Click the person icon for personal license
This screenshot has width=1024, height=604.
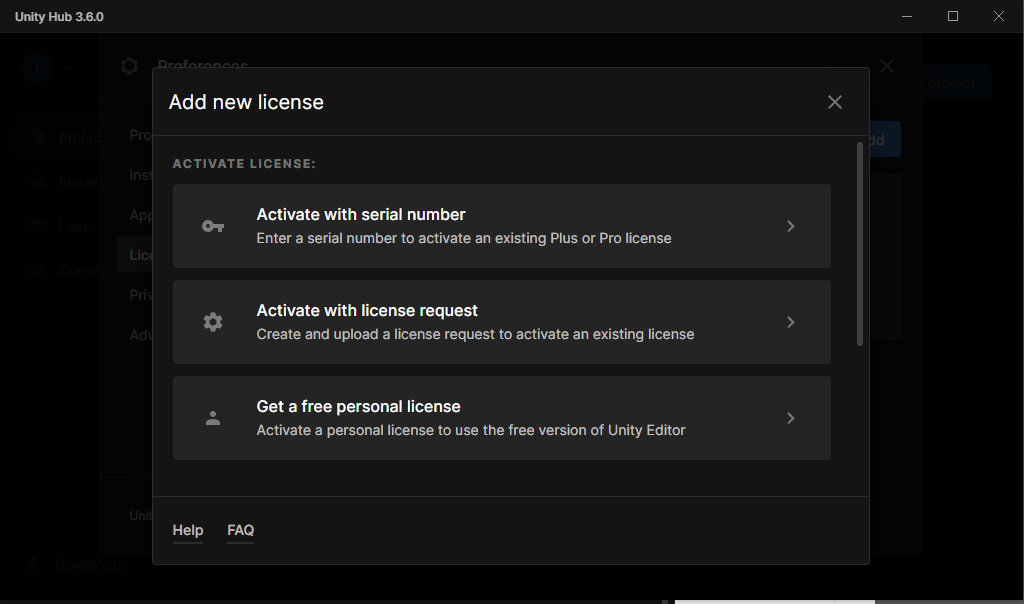pyautogui.click(x=213, y=418)
